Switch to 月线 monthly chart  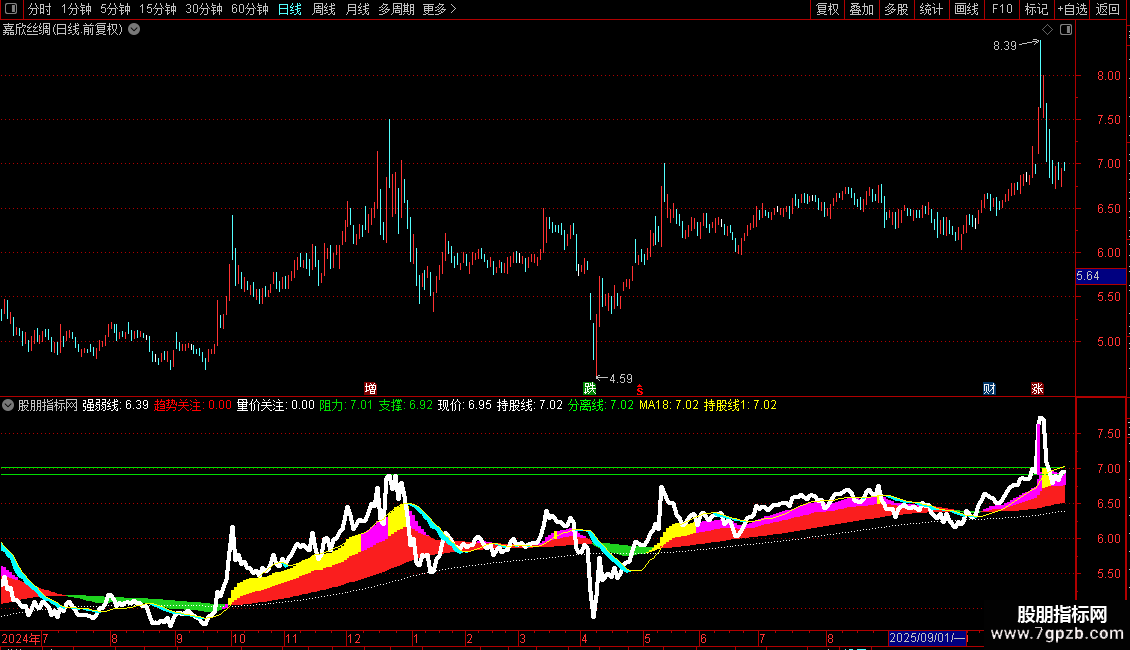click(x=357, y=9)
